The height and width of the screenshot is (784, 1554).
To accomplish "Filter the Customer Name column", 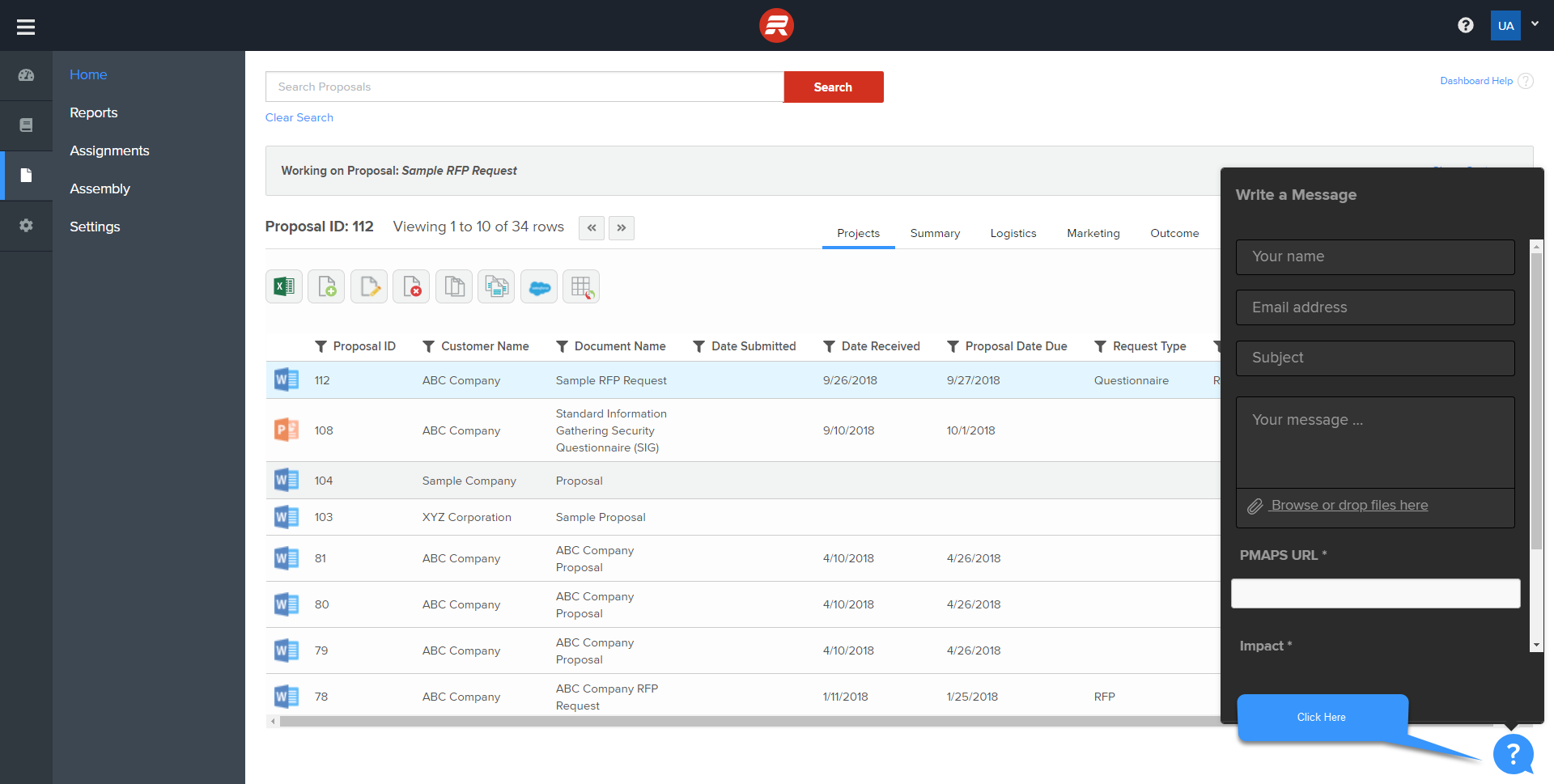I will (x=429, y=346).
